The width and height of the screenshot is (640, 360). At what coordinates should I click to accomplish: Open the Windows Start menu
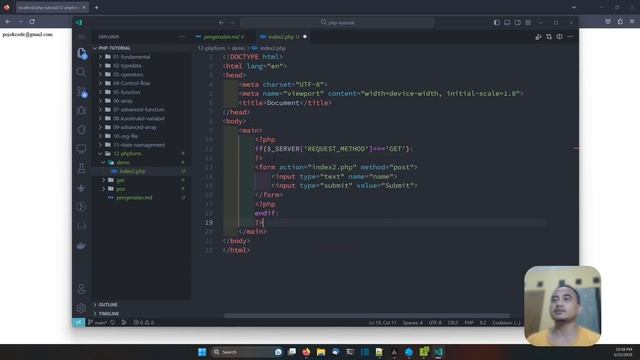(x=202, y=352)
